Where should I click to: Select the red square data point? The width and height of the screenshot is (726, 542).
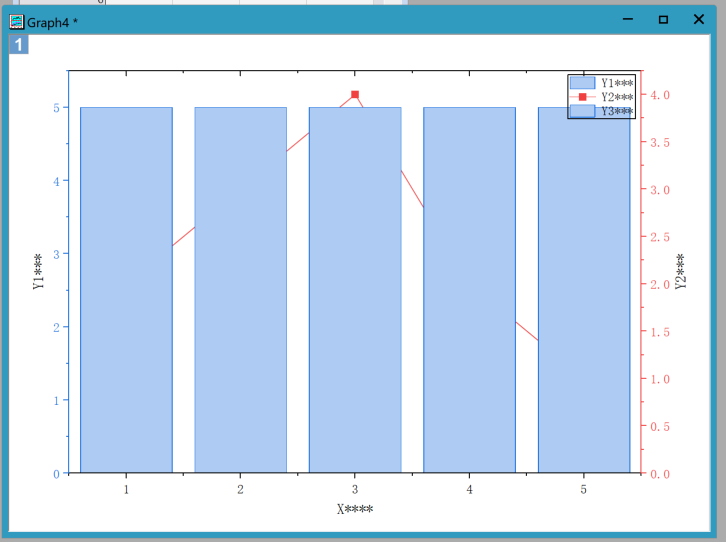355,95
